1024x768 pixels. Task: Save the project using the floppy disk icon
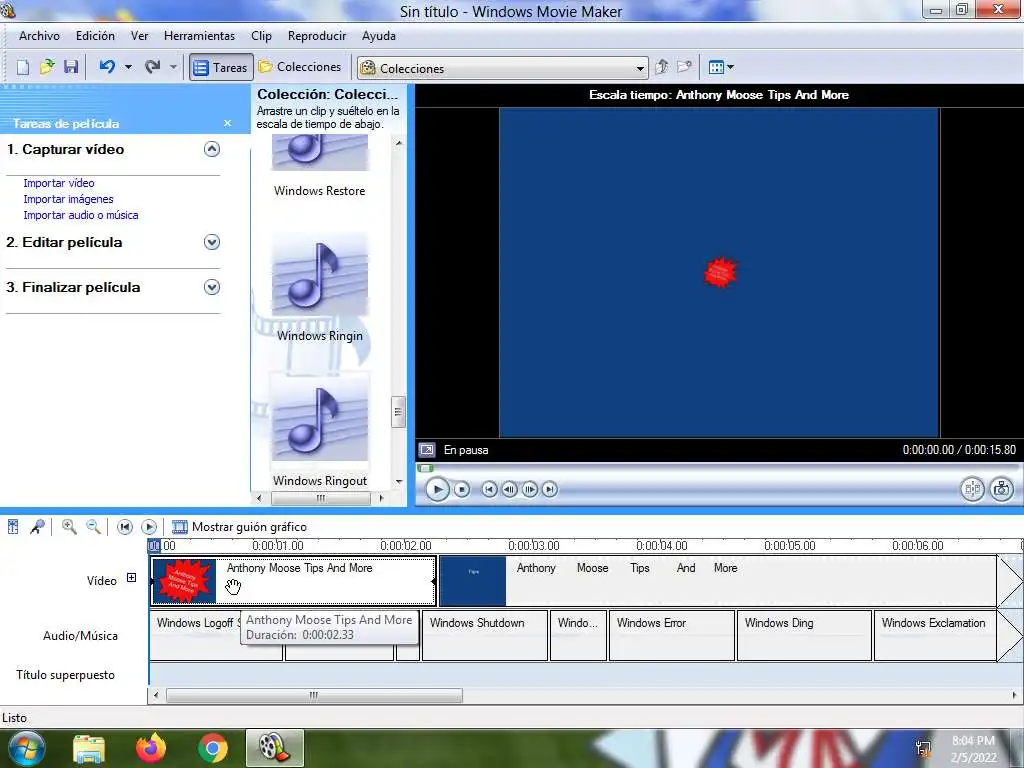71,67
